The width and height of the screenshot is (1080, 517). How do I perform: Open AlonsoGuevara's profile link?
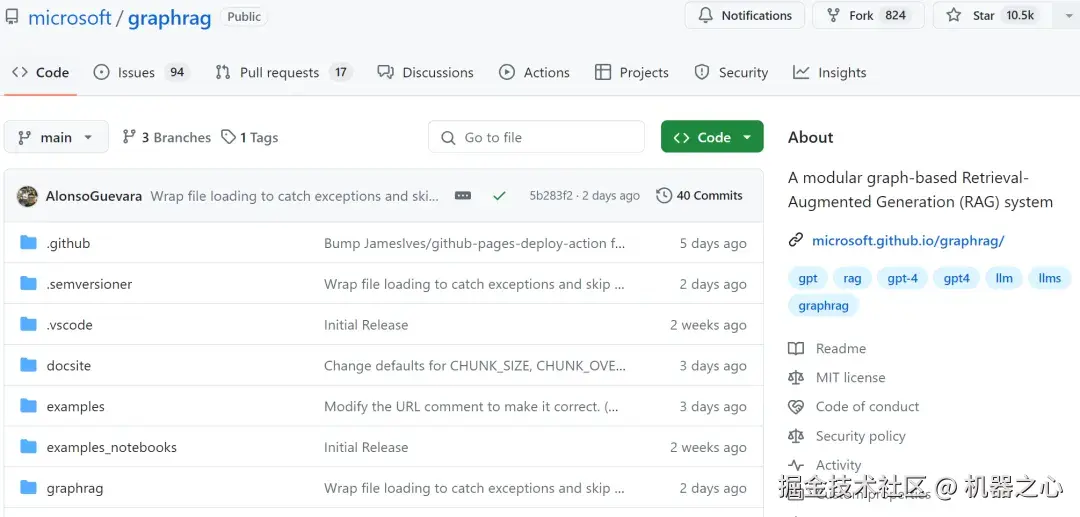tap(94, 196)
